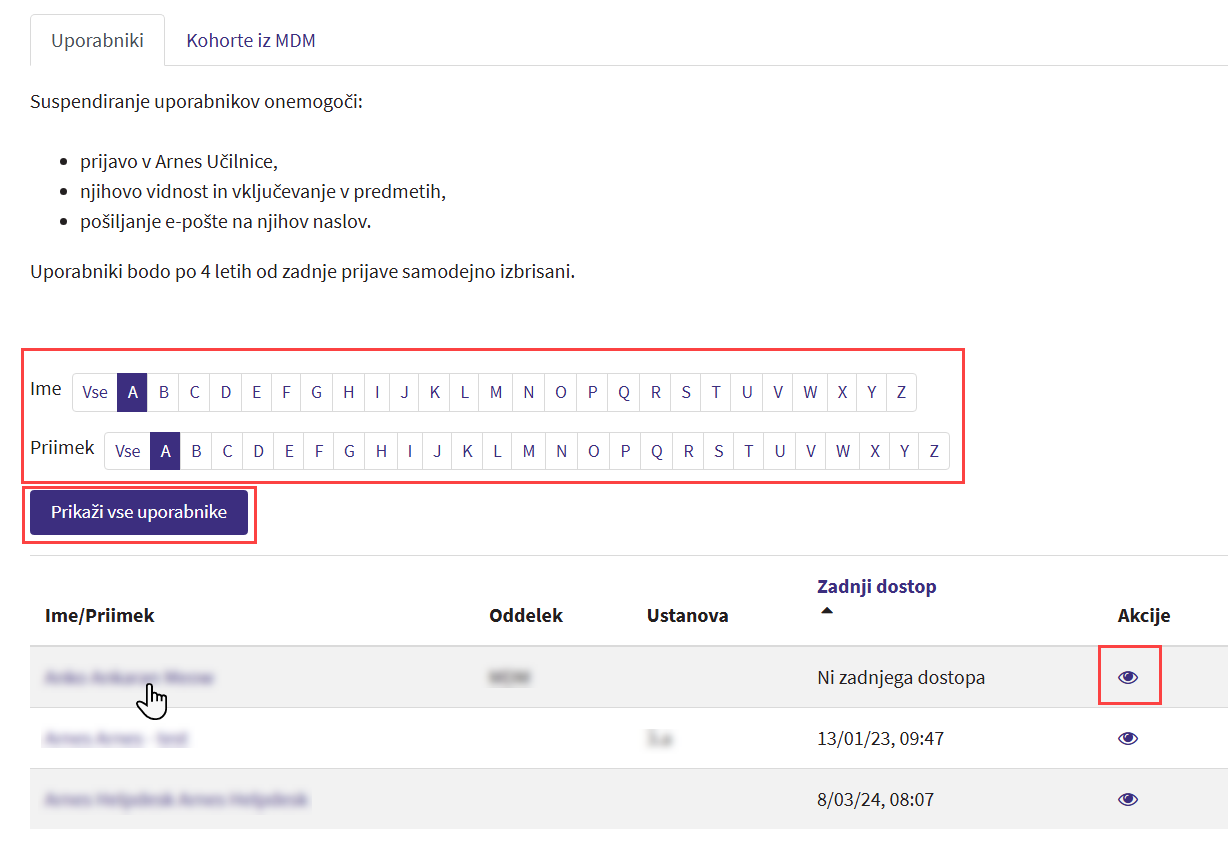The image size is (1230, 858).
Task: Filter Priimek by letter V
Action: pyautogui.click(x=810, y=451)
